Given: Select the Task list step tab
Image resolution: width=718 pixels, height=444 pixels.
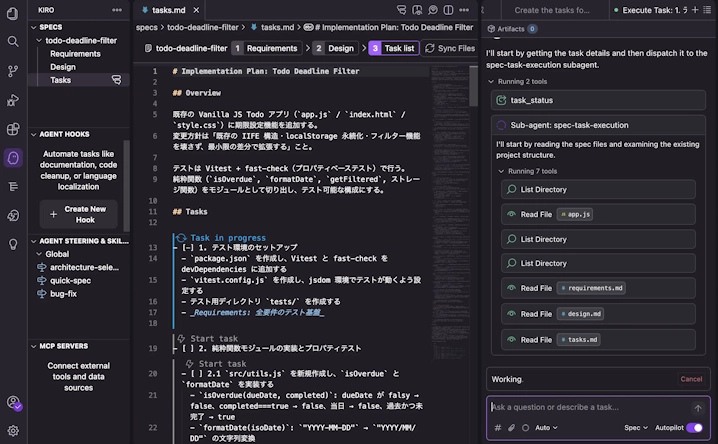Looking at the screenshot, I should 394,48.
